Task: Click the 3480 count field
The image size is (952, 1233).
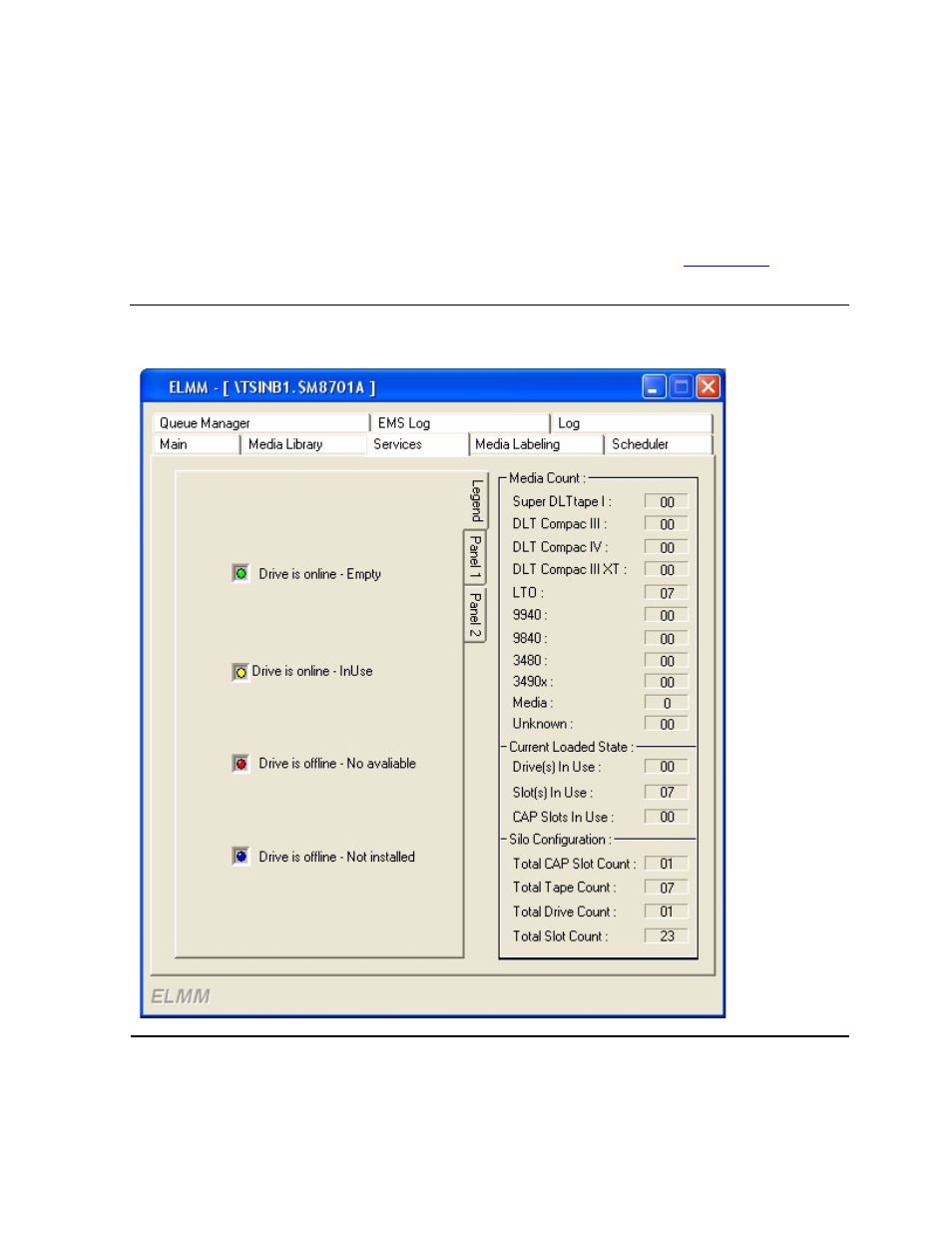Action: pos(667,661)
